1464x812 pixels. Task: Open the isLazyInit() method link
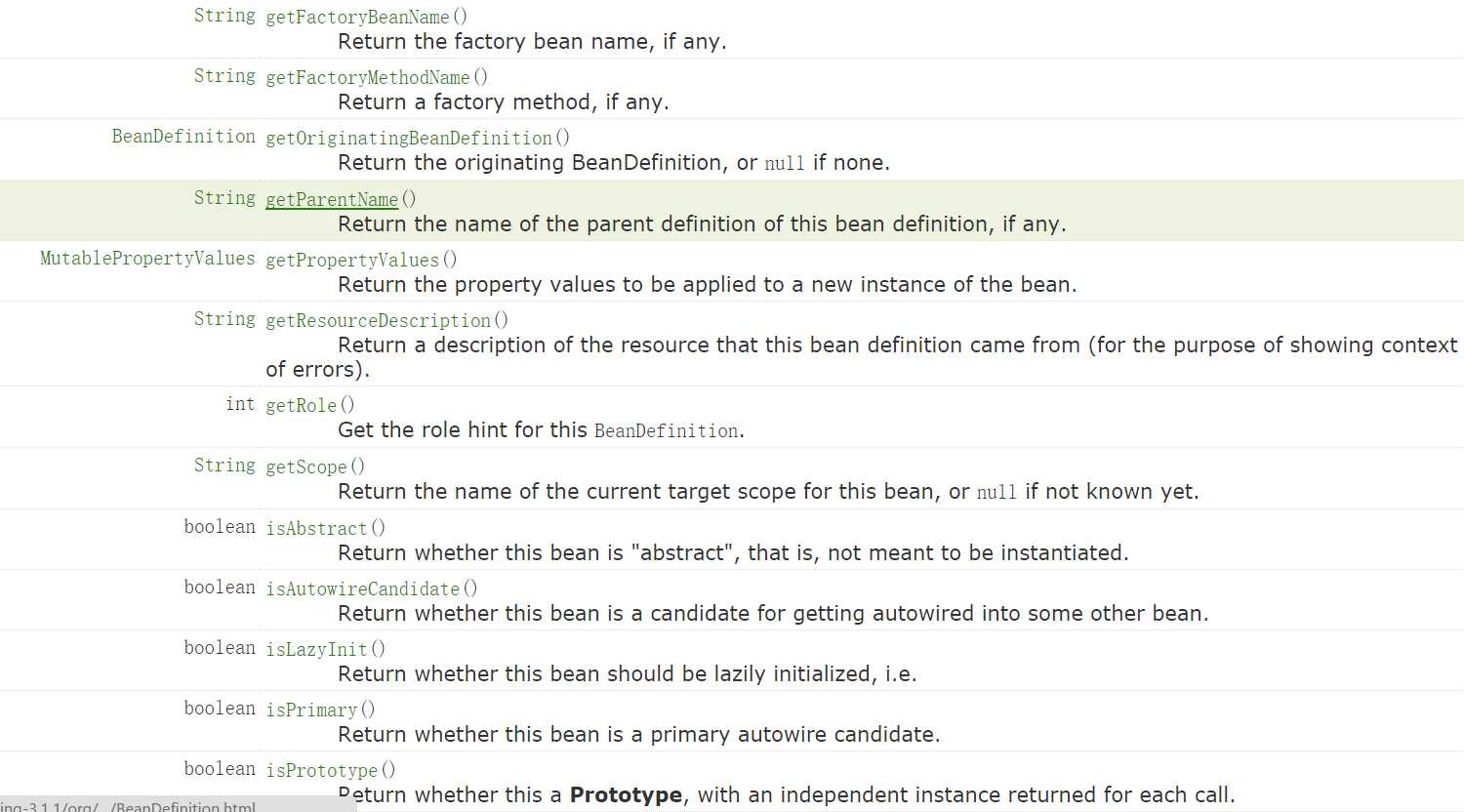tap(316, 649)
